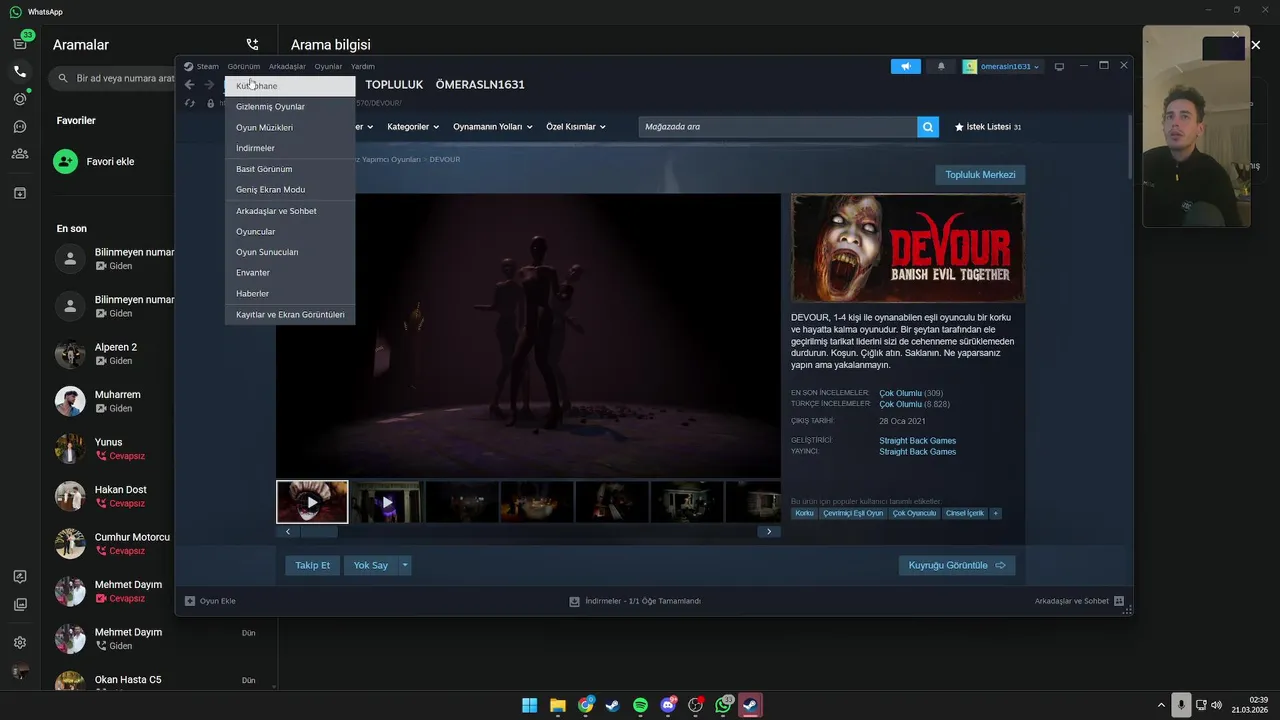Open Yardım menu in Steam menu bar
This screenshot has width=1280, height=720.
[x=363, y=67]
